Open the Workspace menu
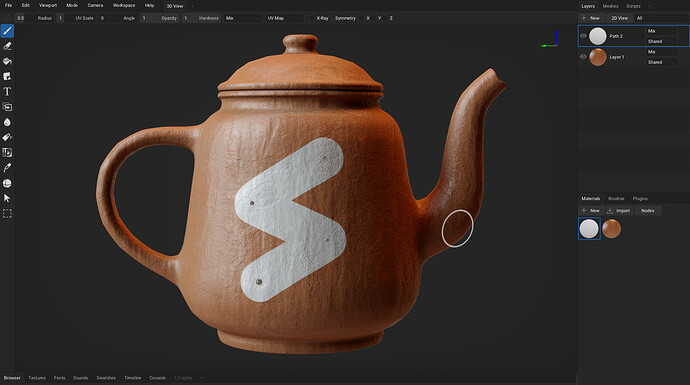This screenshot has width=690, height=385. pos(124,5)
